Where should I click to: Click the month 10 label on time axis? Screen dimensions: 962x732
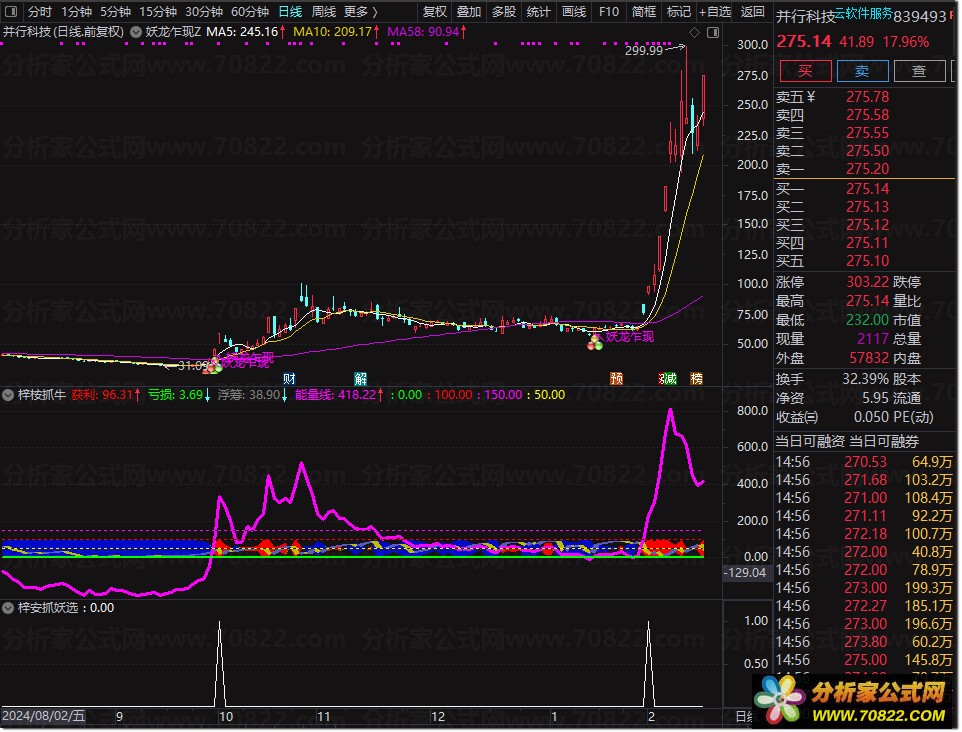pos(226,716)
